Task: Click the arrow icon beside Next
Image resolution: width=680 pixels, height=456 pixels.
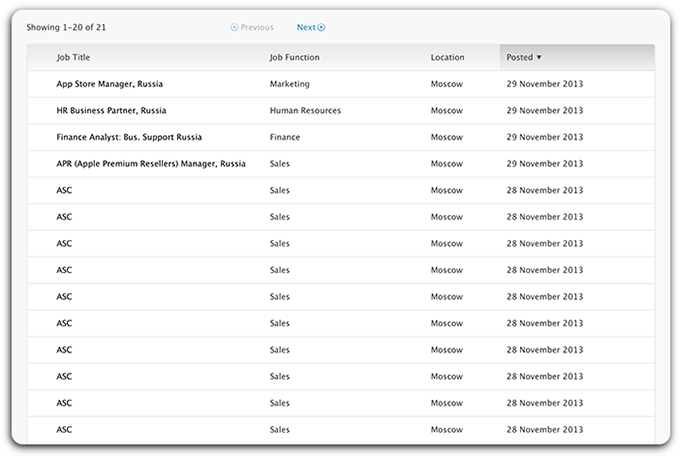Action: 322,28
